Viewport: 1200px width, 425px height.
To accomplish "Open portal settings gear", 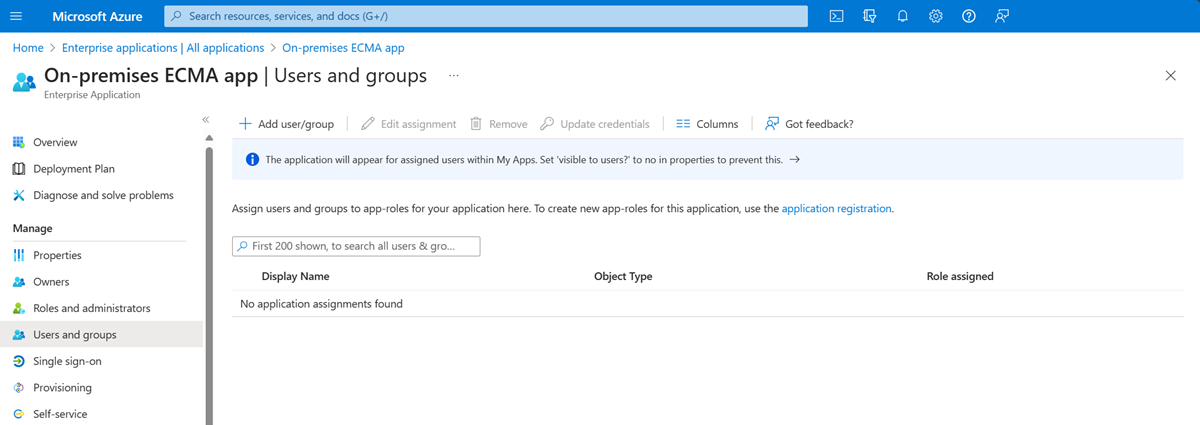I will [935, 16].
